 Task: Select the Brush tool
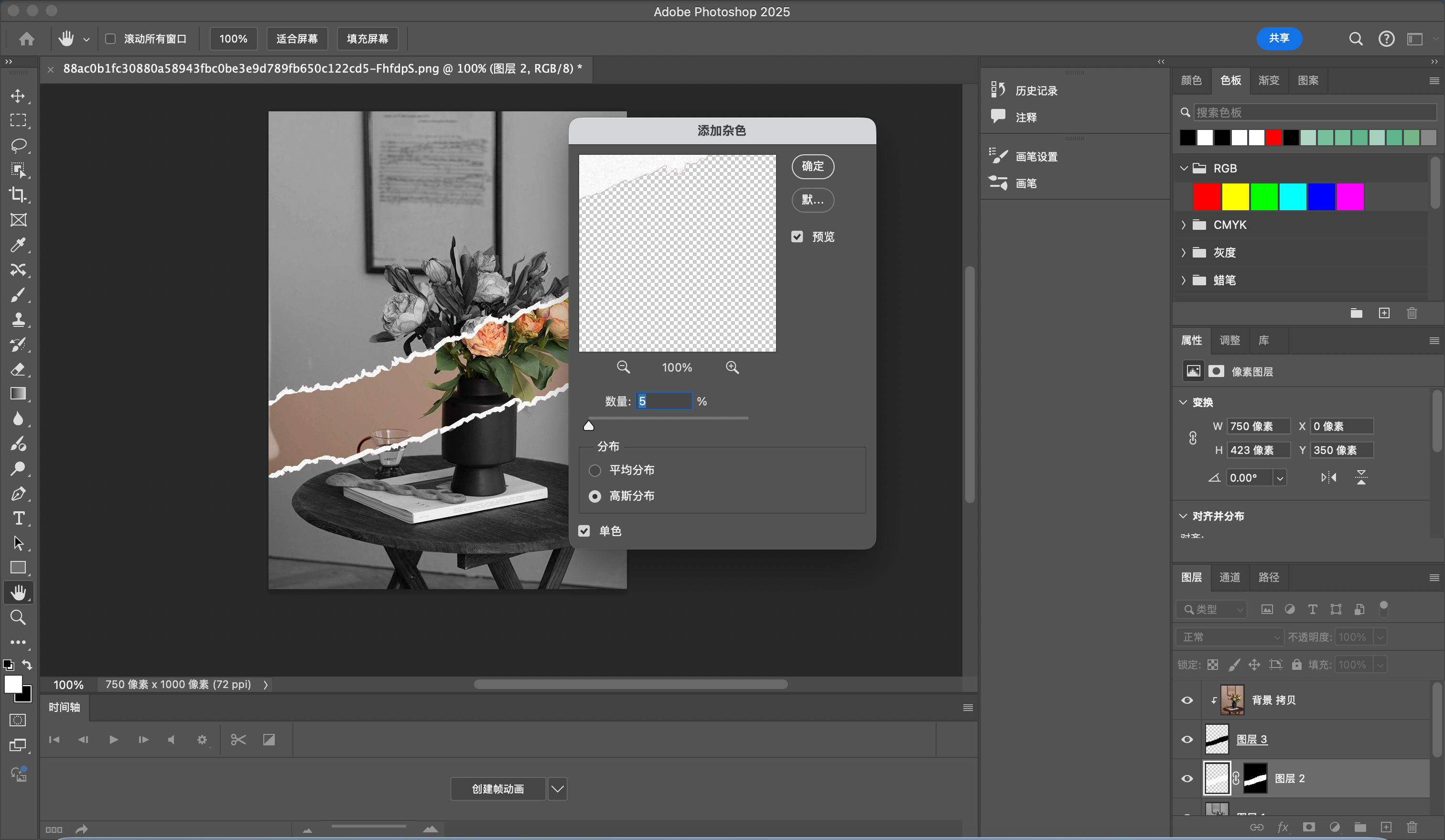tap(18, 295)
